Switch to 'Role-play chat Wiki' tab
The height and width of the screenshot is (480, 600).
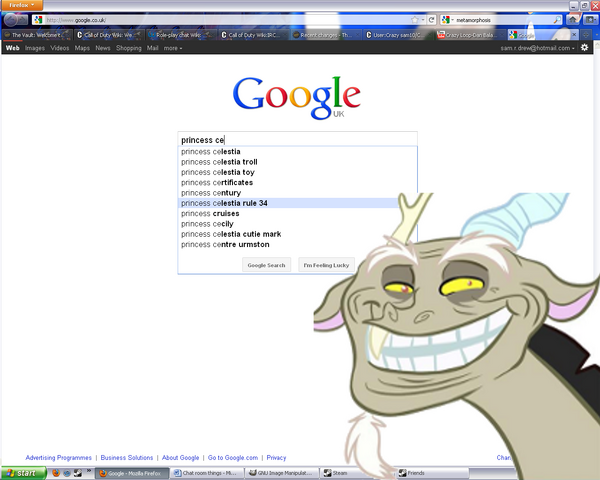click(x=181, y=35)
